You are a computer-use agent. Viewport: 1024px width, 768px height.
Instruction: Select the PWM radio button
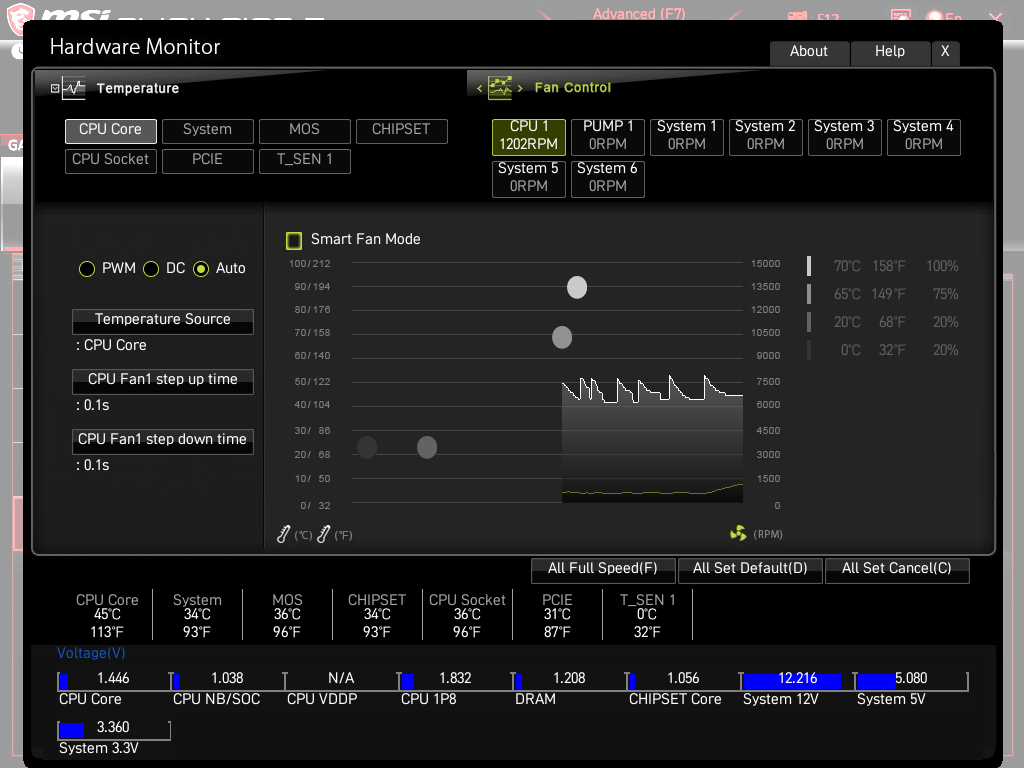(87, 268)
